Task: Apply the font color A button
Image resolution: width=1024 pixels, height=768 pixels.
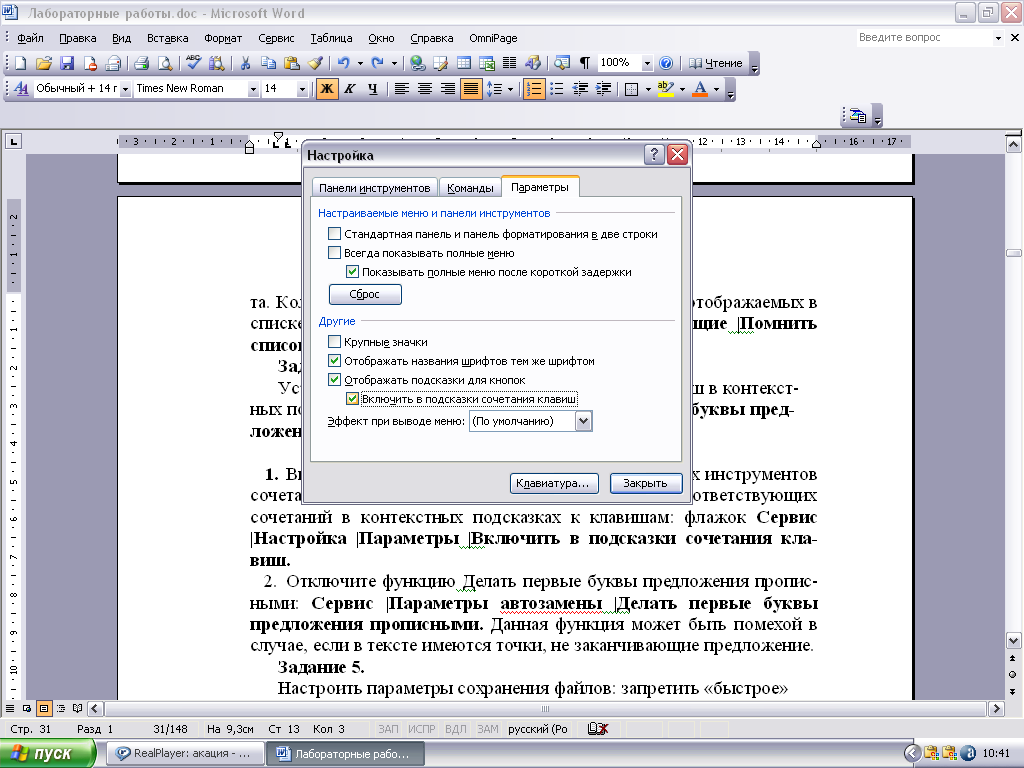Action: (x=700, y=89)
